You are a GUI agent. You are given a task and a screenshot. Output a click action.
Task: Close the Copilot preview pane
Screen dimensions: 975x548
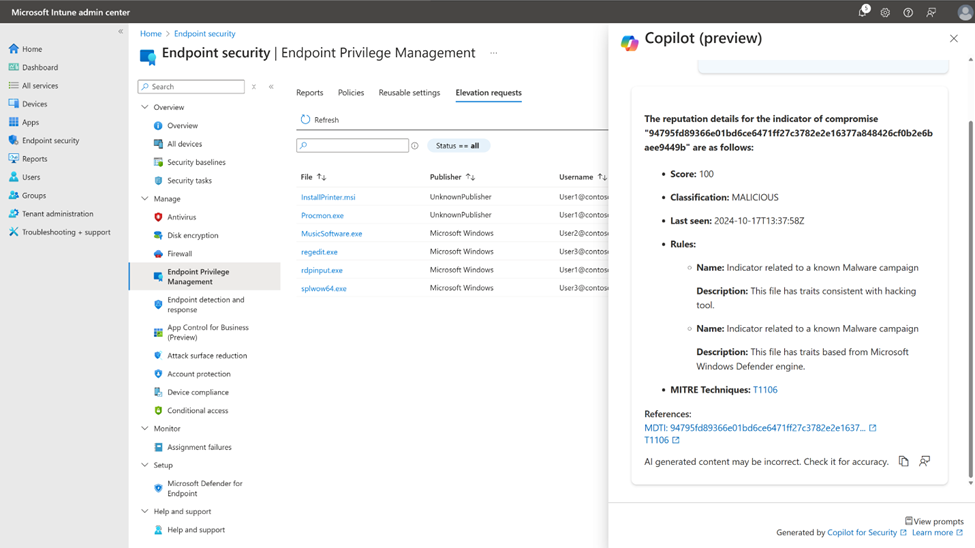tap(954, 39)
